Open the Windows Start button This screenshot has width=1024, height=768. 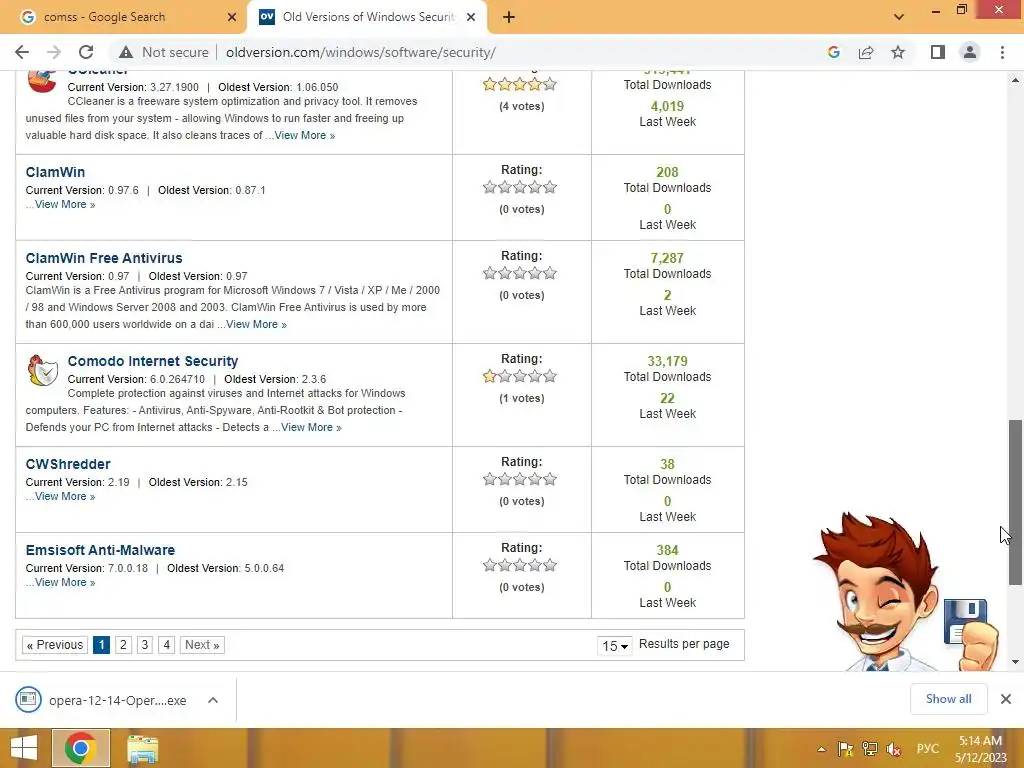24,748
